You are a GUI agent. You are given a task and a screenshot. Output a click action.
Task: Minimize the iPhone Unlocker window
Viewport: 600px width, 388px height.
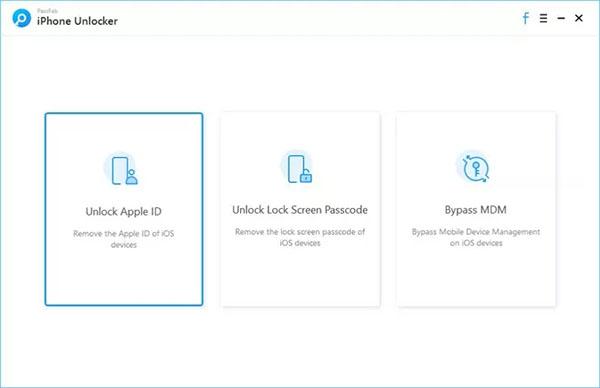[561, 18]
